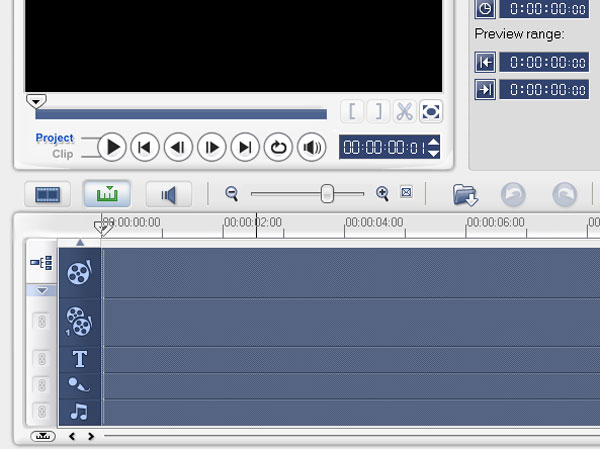The height and width of the screenshot is (449, 600).
Task: Select Clip playback mode
Action: point(63,154)
